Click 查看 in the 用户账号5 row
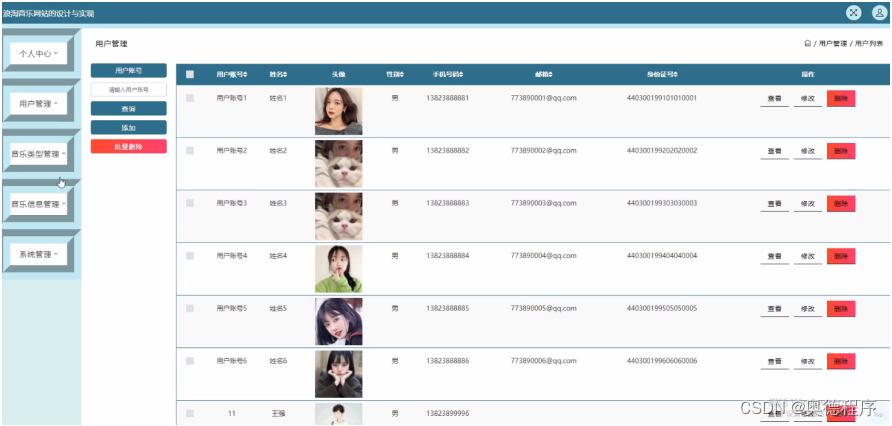892x426 pixels. tap(774, 309)
